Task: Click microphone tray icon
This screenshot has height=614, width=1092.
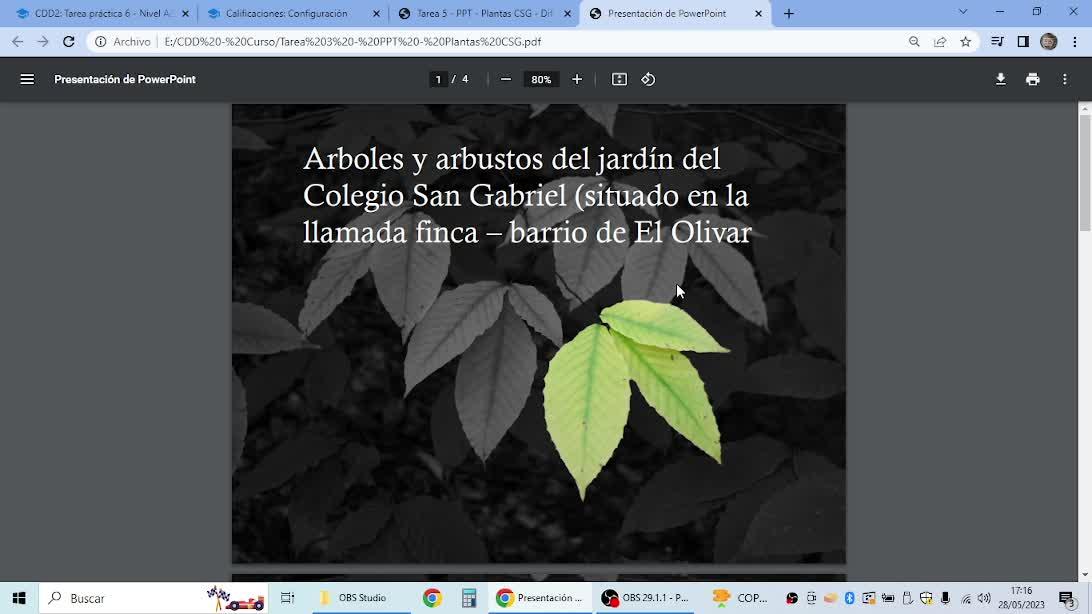Action: pyautogui.click(x=945, y=598)
